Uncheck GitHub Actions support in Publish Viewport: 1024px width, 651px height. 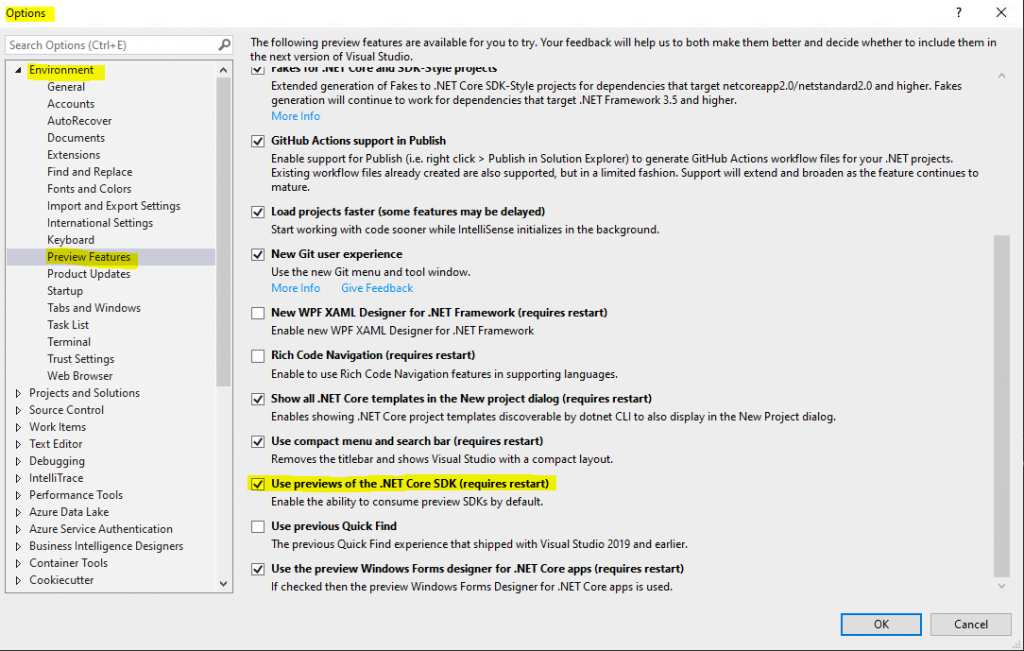click(258, 141)
